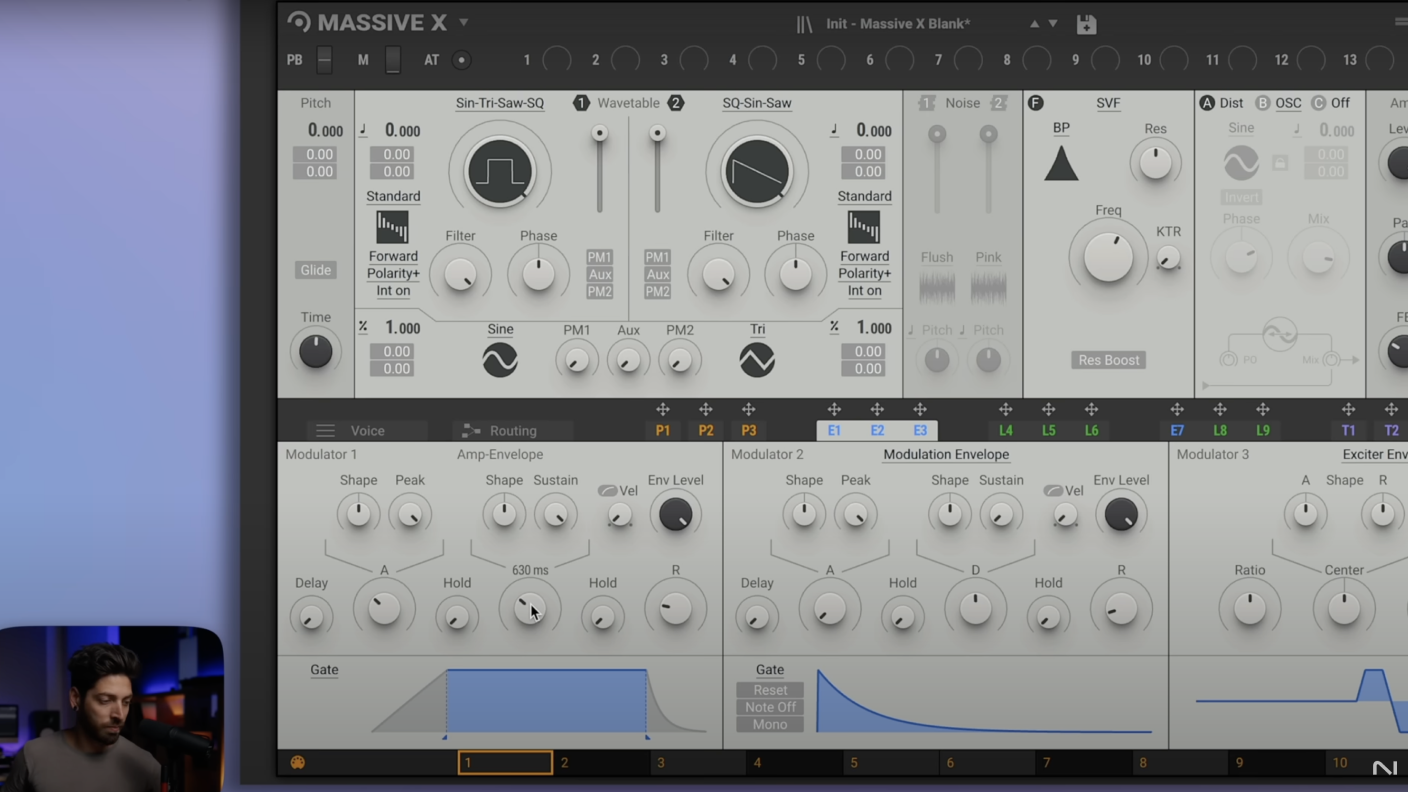
Task: Click the number 1 badge beside Noise
Action: (927, 103)
